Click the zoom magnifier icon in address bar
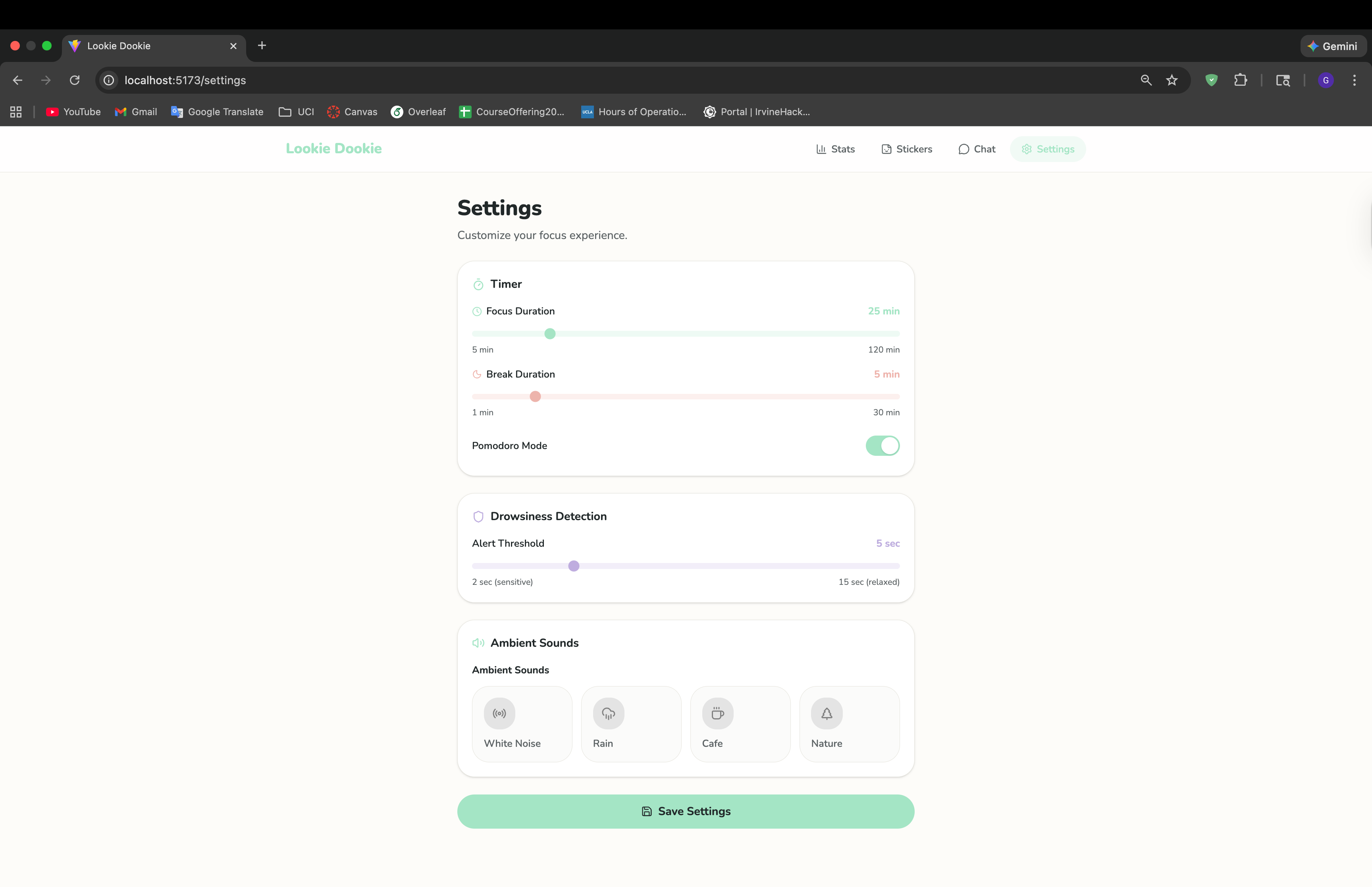The width and height of the screenshot is (1372, 887). tap(1146, 80)
